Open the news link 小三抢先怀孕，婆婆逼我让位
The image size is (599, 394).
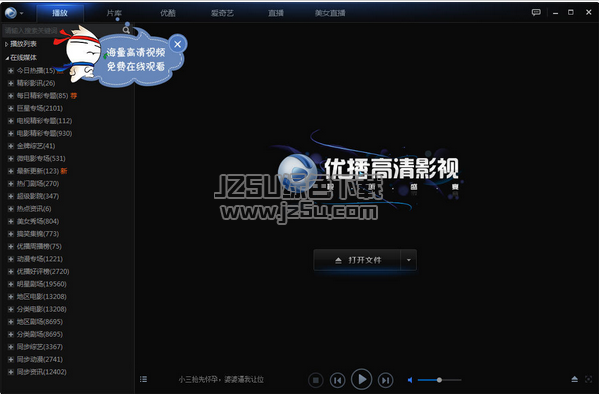tap(221, 379)
